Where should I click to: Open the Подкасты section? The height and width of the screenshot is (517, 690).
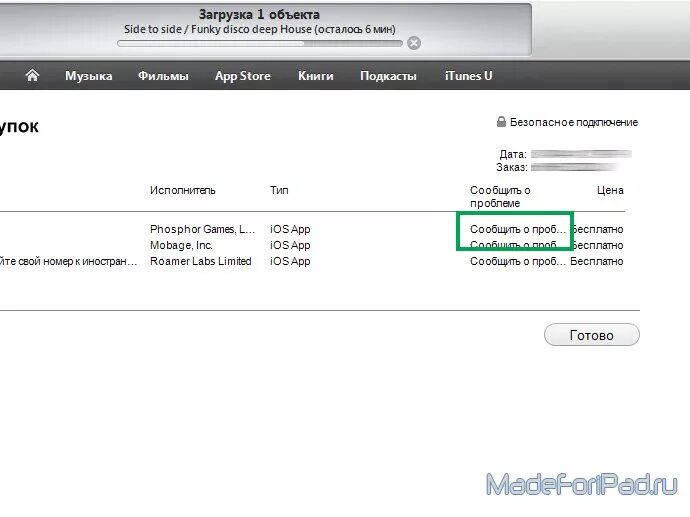pos(388,76)
